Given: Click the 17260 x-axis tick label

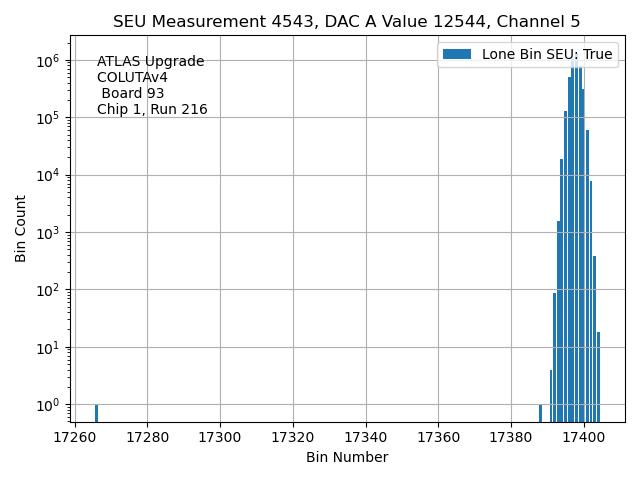Looking at the screenshot, I should point(75,437).
